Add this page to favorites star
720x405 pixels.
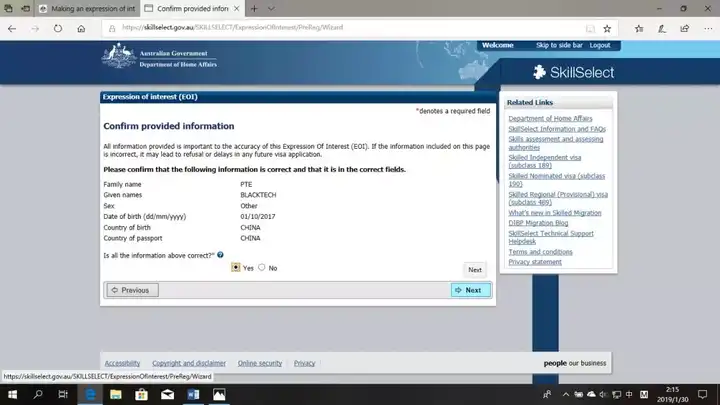[x=607, y=28]
